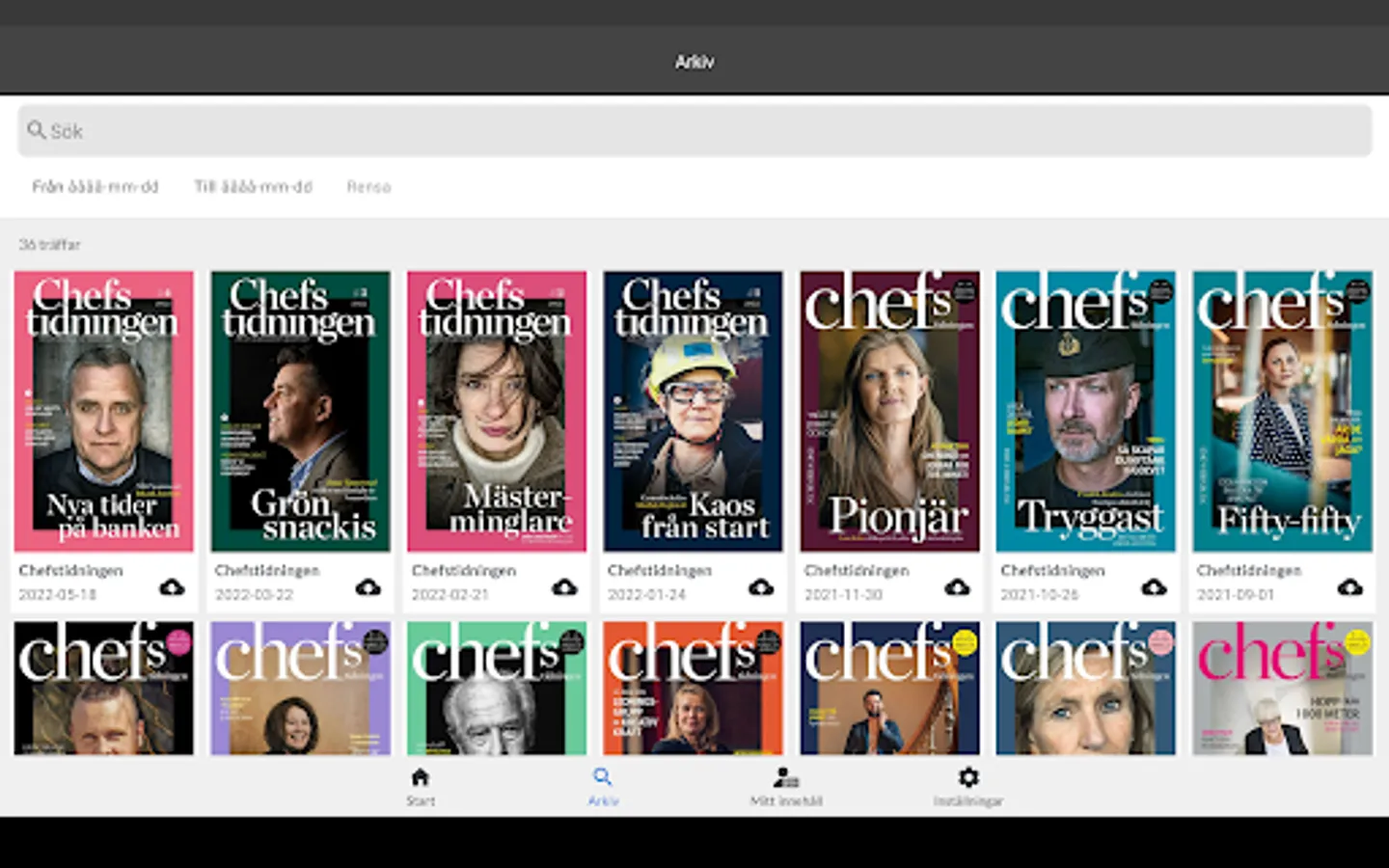This screenshot has height=868, width=1389.
Task: Set the Till date filter field
Action: (254, 187)
